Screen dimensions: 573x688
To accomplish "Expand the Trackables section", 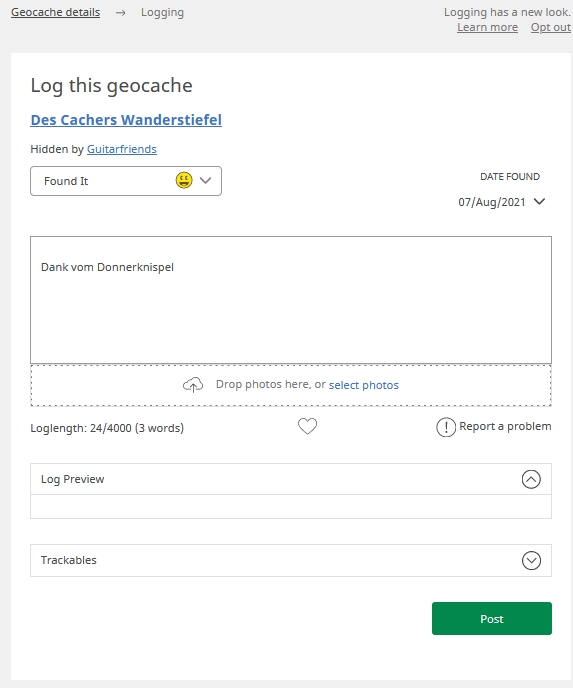I will 531,560.
